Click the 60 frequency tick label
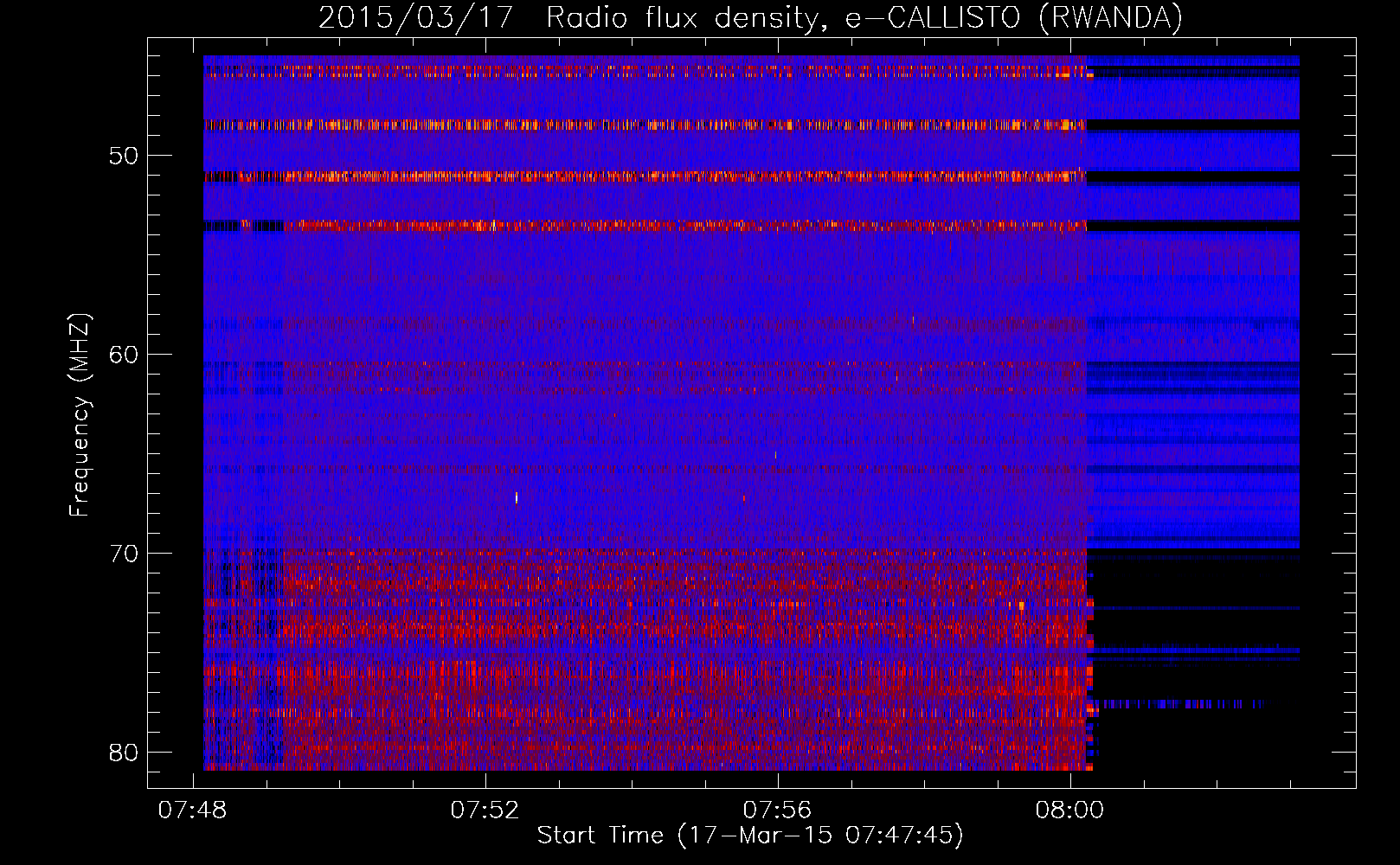This screenshot has height=865, width=1400. pyautogui.click(x=124, y=355)
